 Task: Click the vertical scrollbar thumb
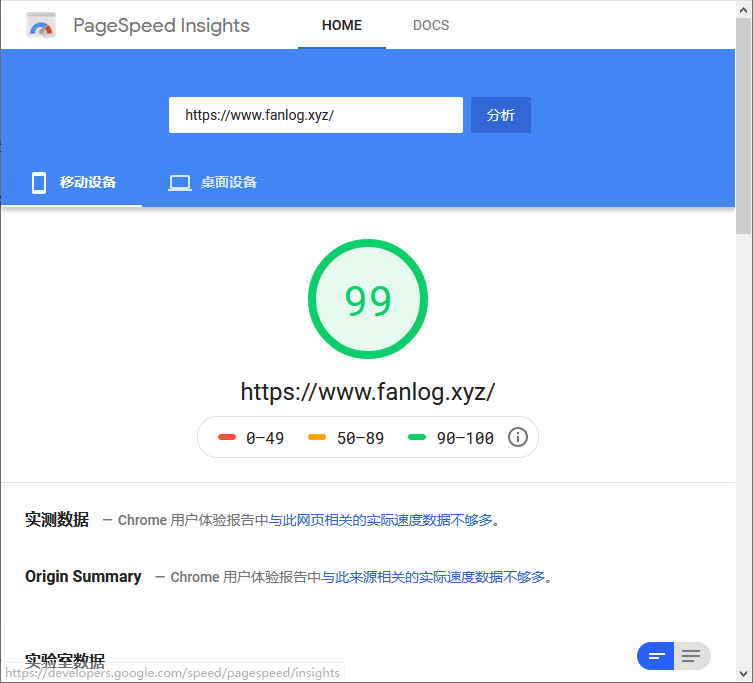[743, 126]
